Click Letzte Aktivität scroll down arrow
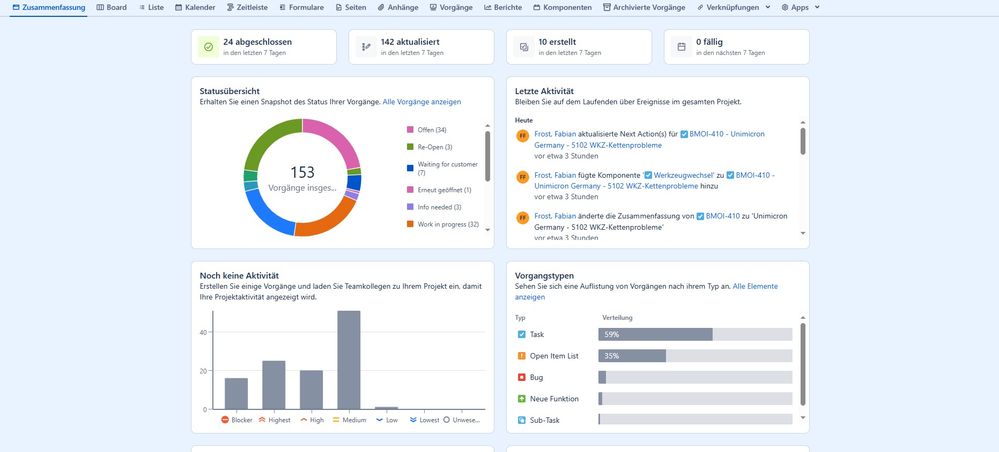Viewport: 999px width, 452px height. (x=803, y=233)
